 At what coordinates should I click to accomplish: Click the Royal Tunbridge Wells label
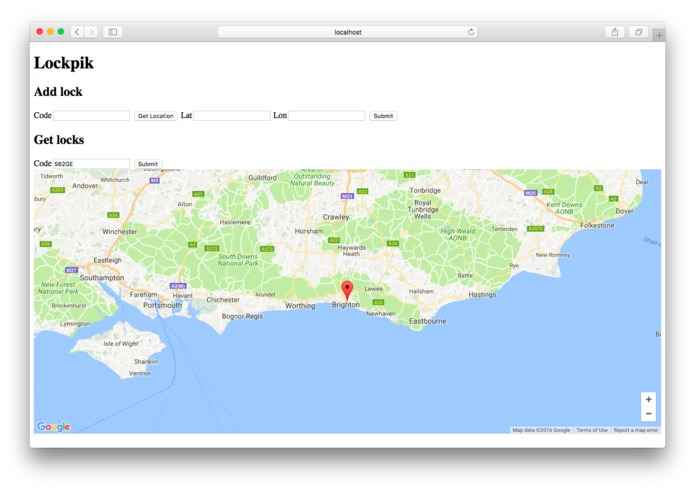423,209
